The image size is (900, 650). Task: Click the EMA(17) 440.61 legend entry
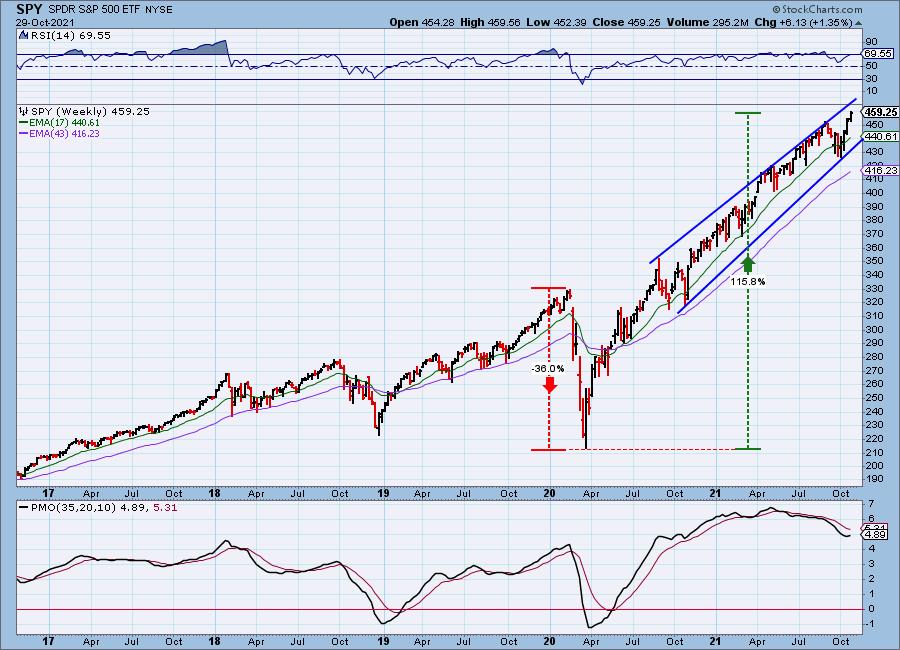click(66, 122)
